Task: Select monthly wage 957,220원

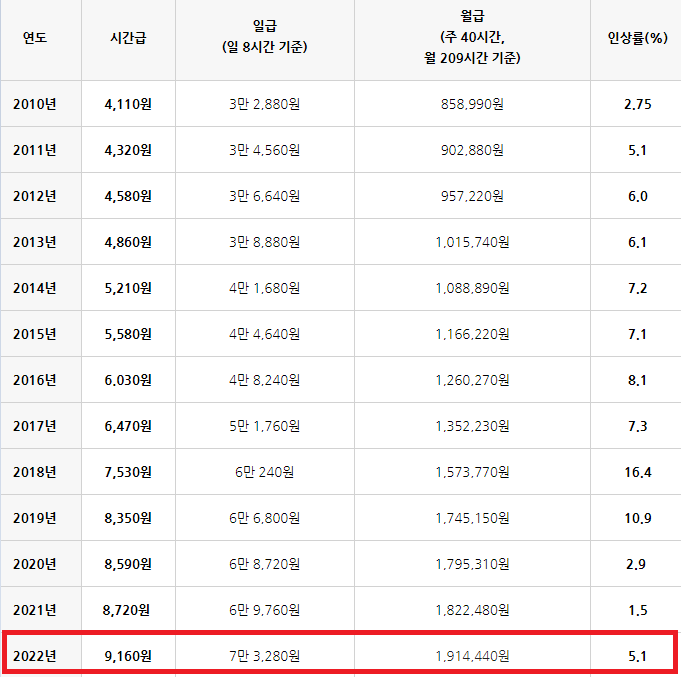Action: 472,196
